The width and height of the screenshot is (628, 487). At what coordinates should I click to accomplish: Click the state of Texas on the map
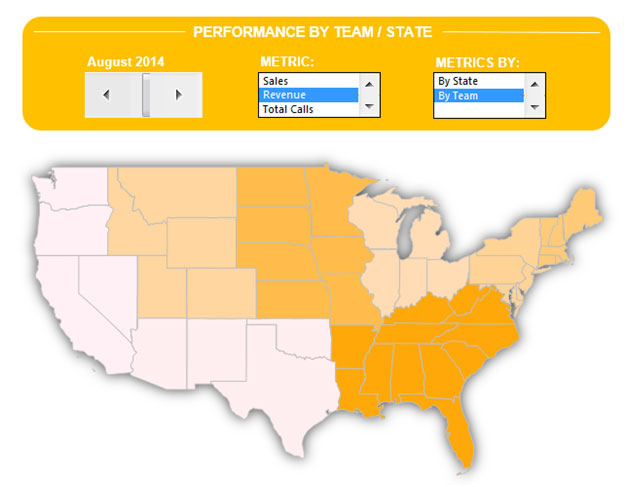[x=282, y=384]
